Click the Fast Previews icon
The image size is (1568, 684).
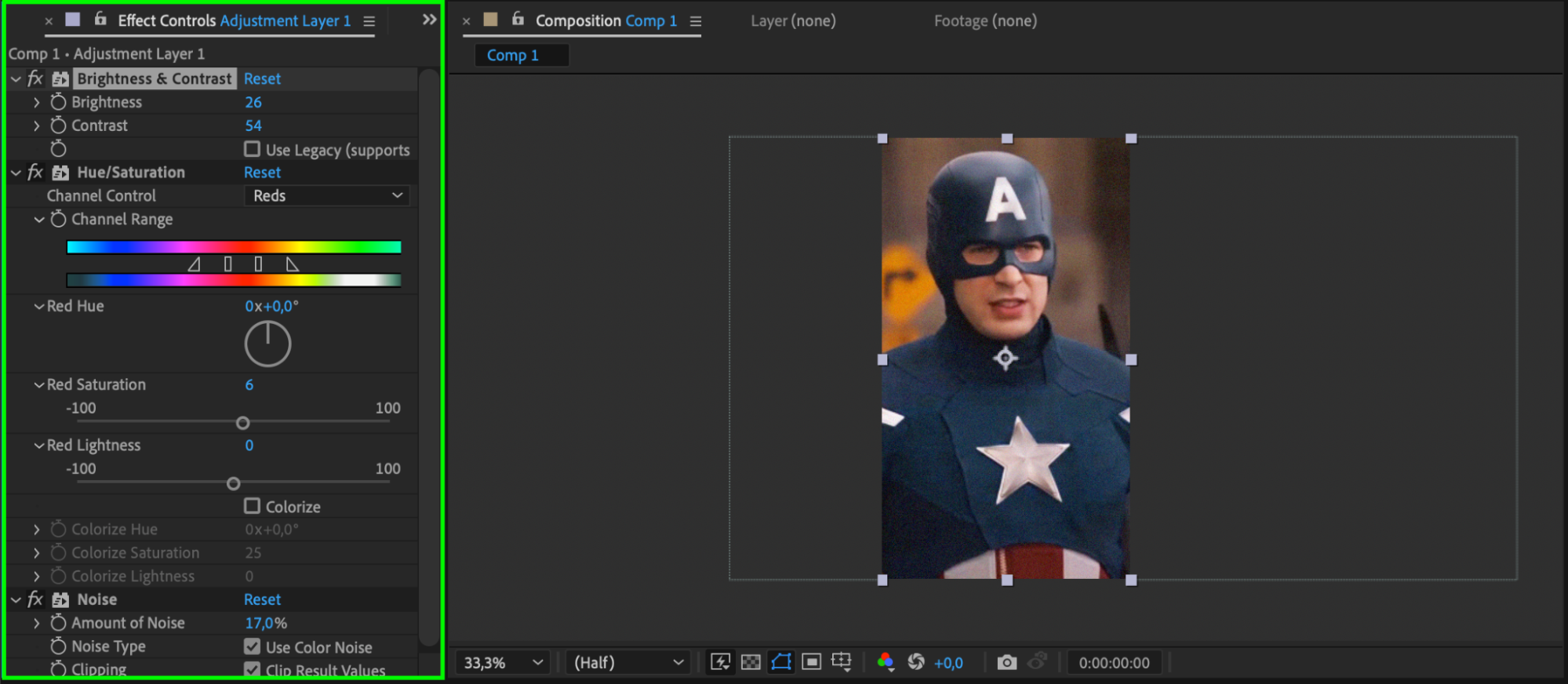click(720, 663)
